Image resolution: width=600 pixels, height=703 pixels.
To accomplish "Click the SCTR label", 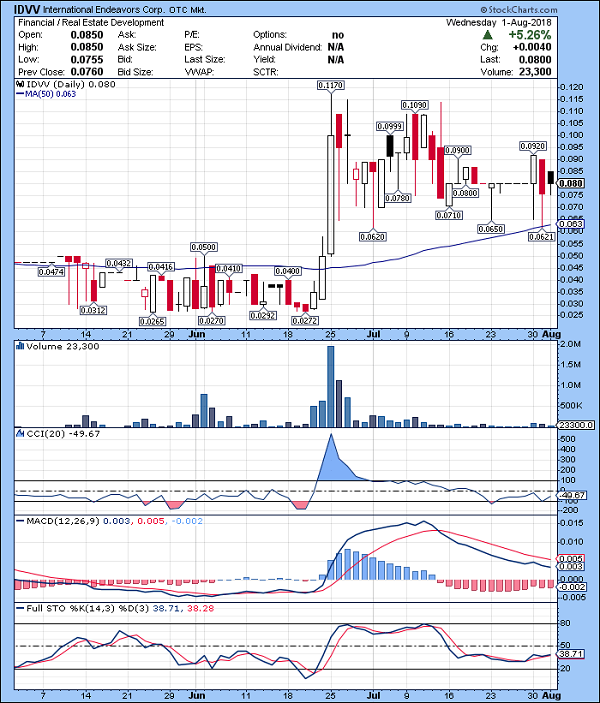I will (265, 72).
